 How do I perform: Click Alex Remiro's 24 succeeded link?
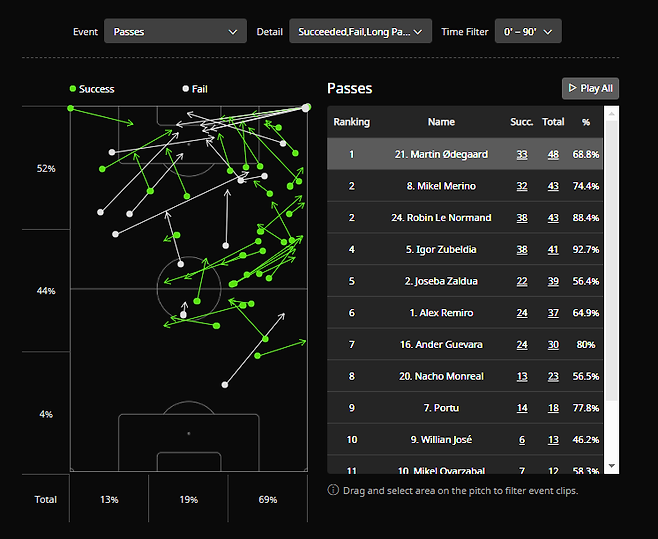pos(521,313)
